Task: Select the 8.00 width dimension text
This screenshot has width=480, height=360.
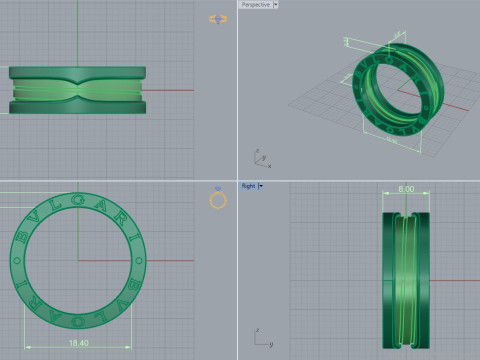Action: click(x=406, y=189)
